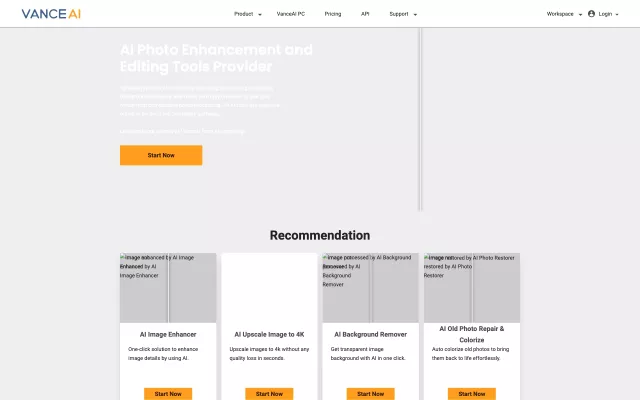This screenshot has width=640, height=400.
Task: Launch AI Background Remover with Start Now
Action: pos(370,394)
